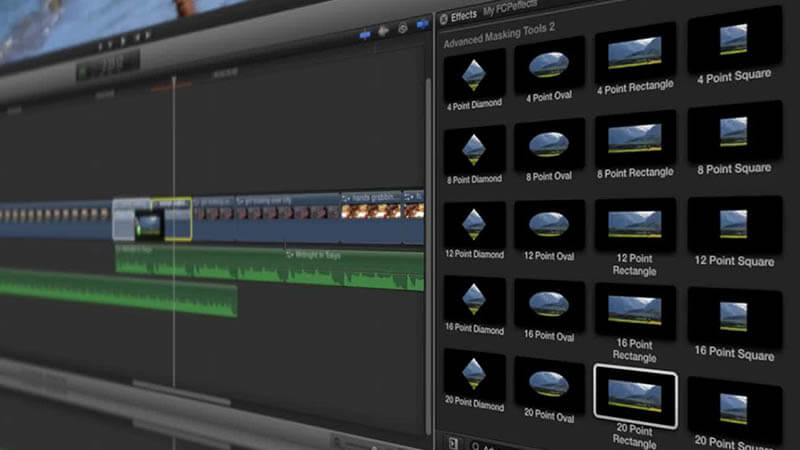Toggle the blue skimming icon with red line

[x=365, y=35]
